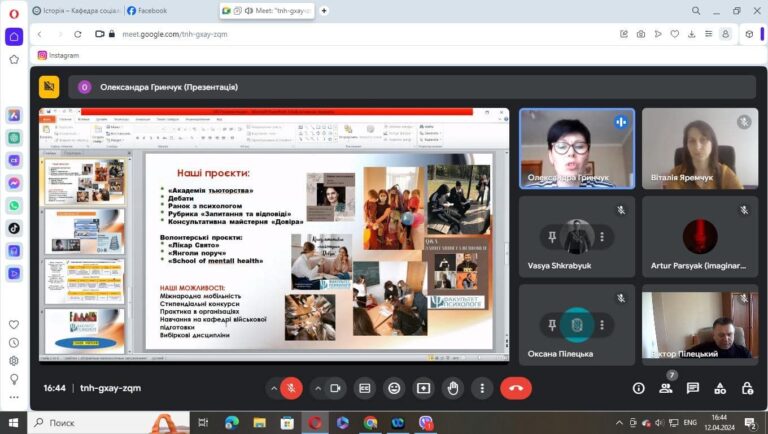Unmute the microphone in the Meet call
The image size is (768, 434).
pyautogui.click(x=291, y=388)
